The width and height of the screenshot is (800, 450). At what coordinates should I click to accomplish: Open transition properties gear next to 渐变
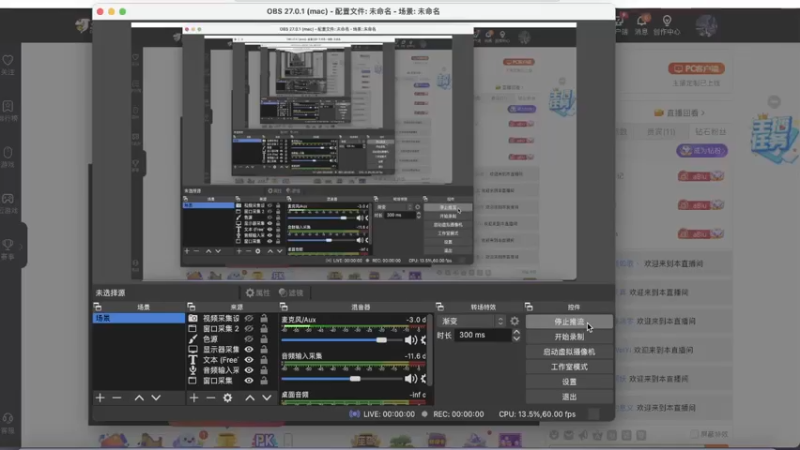tap(514, 321)
